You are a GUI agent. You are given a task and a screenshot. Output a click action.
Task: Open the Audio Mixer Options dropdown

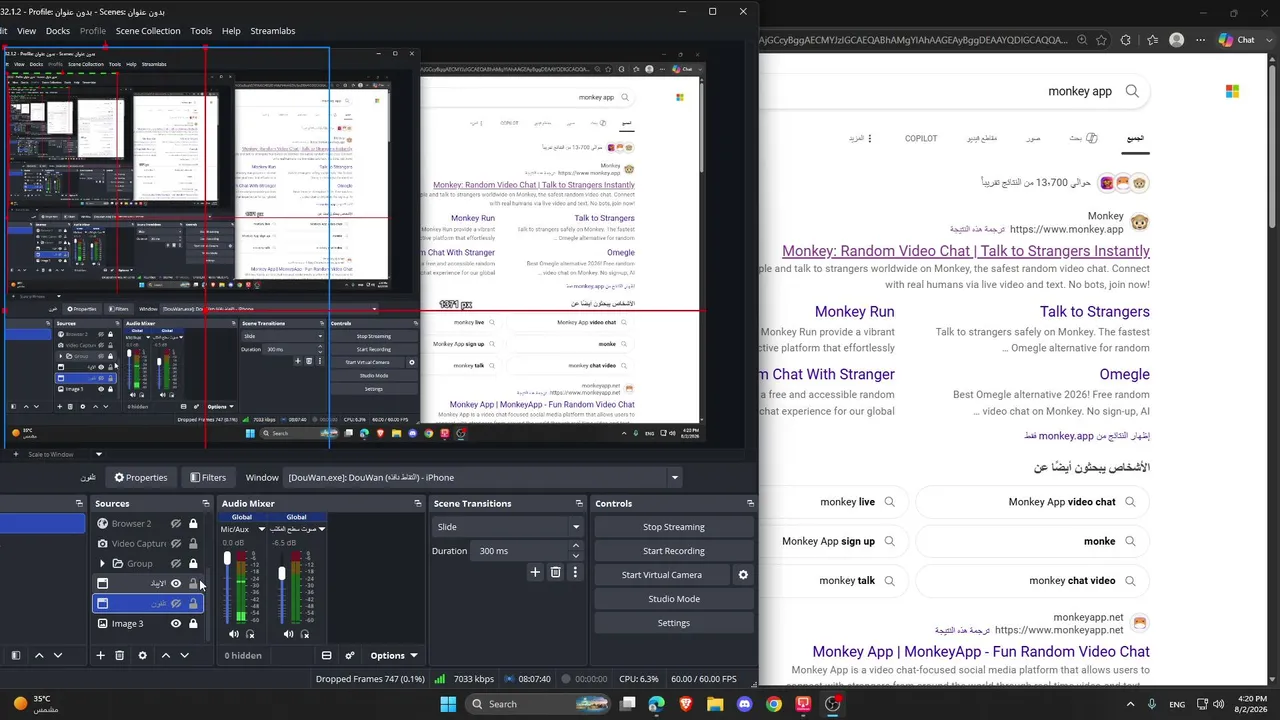tap(393, 656)
